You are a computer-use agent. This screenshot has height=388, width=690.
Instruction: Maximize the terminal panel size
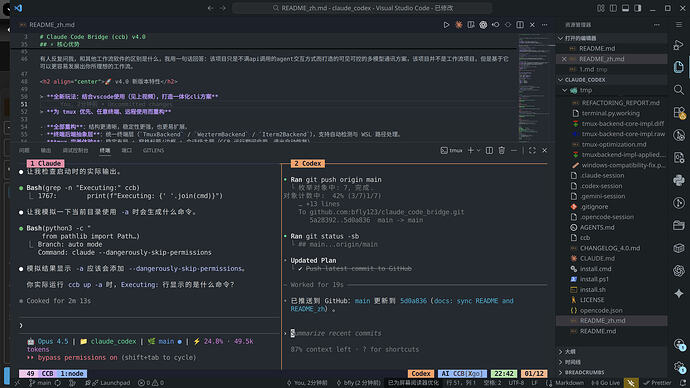click(x=532, y=150)
